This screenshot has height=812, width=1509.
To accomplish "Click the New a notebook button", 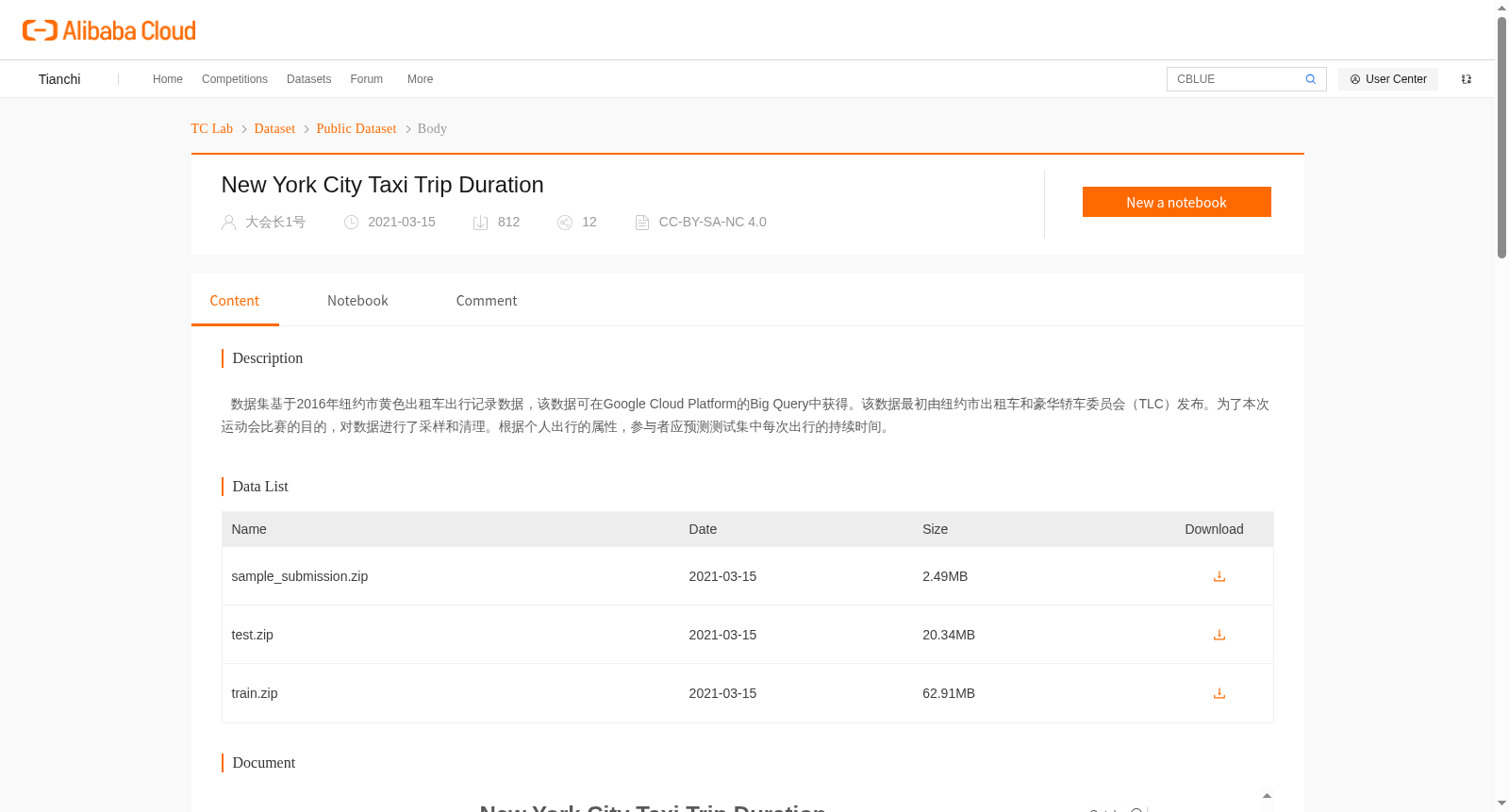I will pyautogui.click(x=1176, y=202).
